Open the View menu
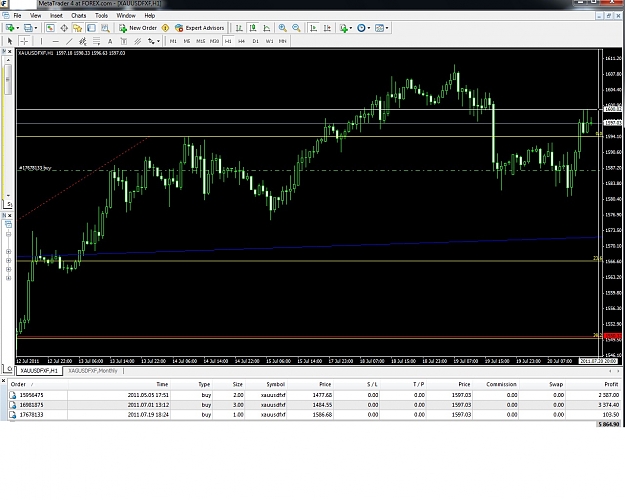The image size is (625, 500). click(x=35, y=16)
